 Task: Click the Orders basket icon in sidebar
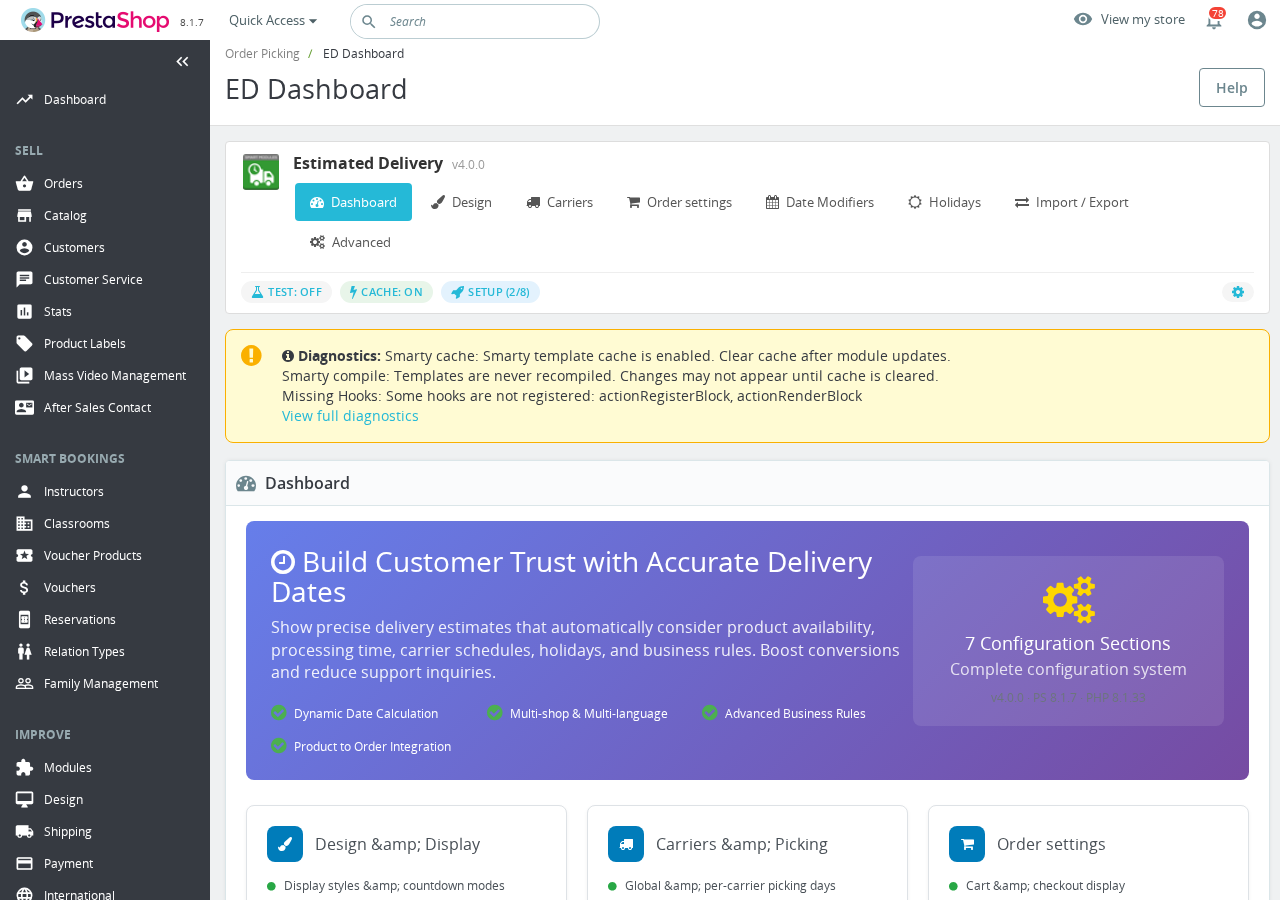click(25, 184)
